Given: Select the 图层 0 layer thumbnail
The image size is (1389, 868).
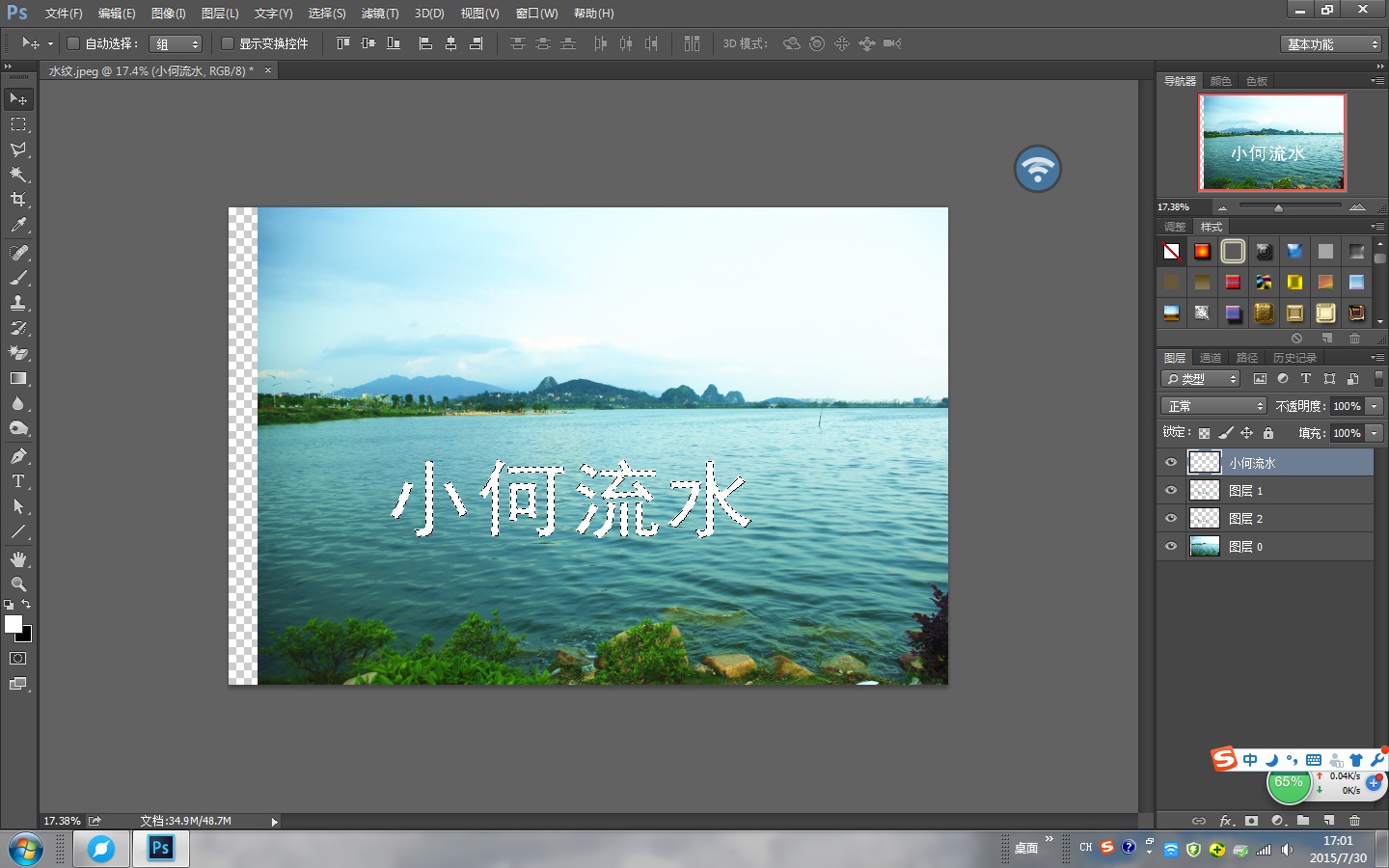Looking at the screenshot, I should coord(1205,547).
